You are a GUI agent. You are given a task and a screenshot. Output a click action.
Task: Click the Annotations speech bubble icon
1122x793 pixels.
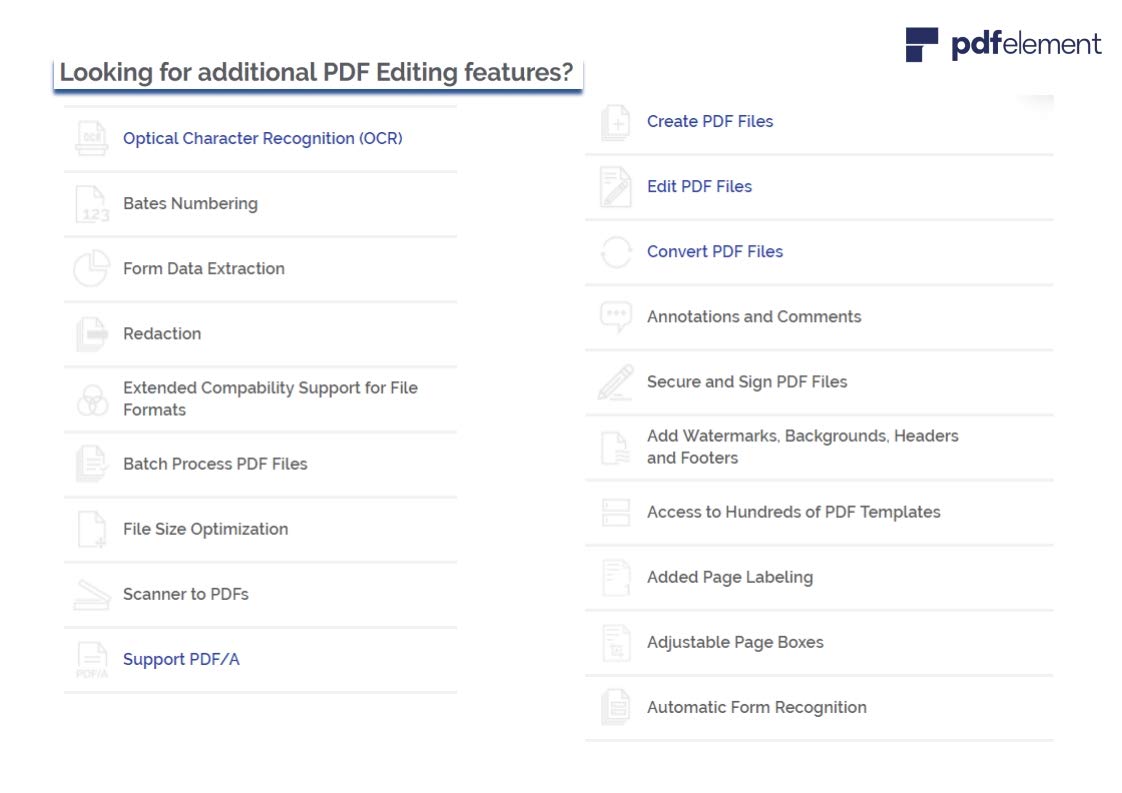[616, 317]
